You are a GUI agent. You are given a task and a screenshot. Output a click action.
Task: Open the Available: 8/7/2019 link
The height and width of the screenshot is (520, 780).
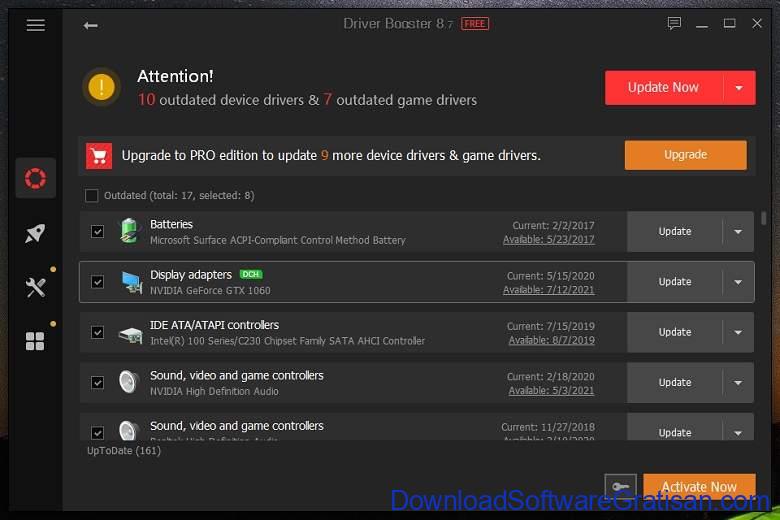pyautogui.click(x=551, y=340)
